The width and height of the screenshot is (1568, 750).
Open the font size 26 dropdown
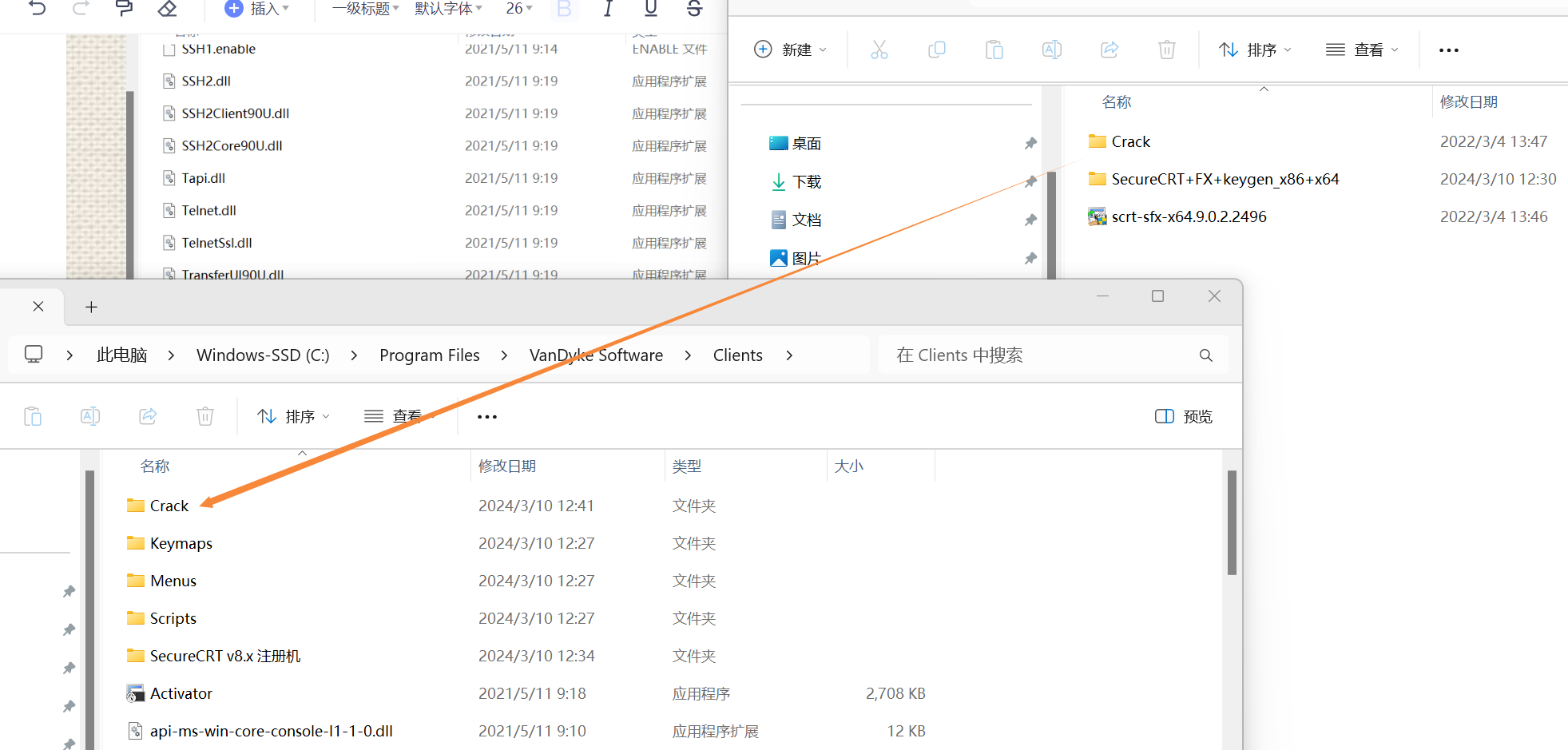coord(519,9)
